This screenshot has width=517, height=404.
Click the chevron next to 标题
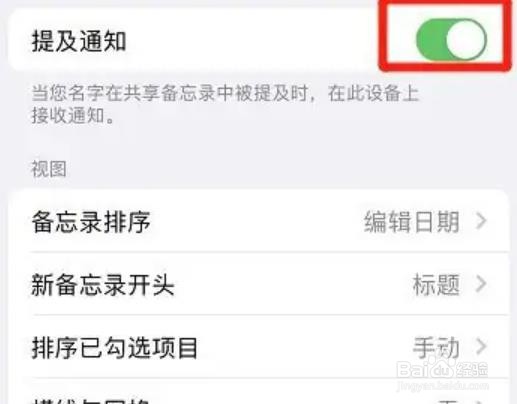click(x=481, y=284)
